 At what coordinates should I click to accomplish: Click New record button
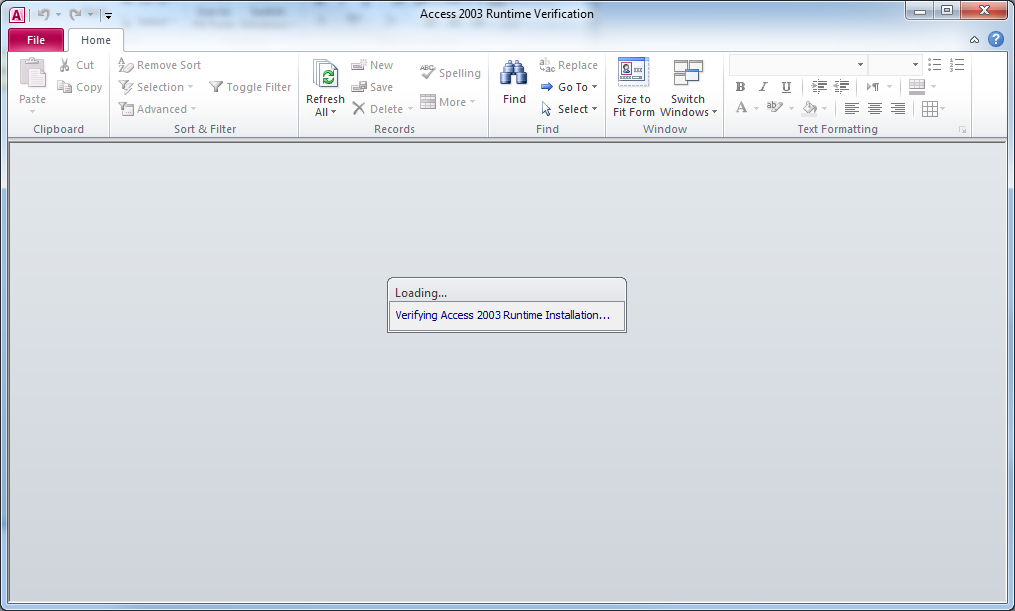click(x=372, y=65)
